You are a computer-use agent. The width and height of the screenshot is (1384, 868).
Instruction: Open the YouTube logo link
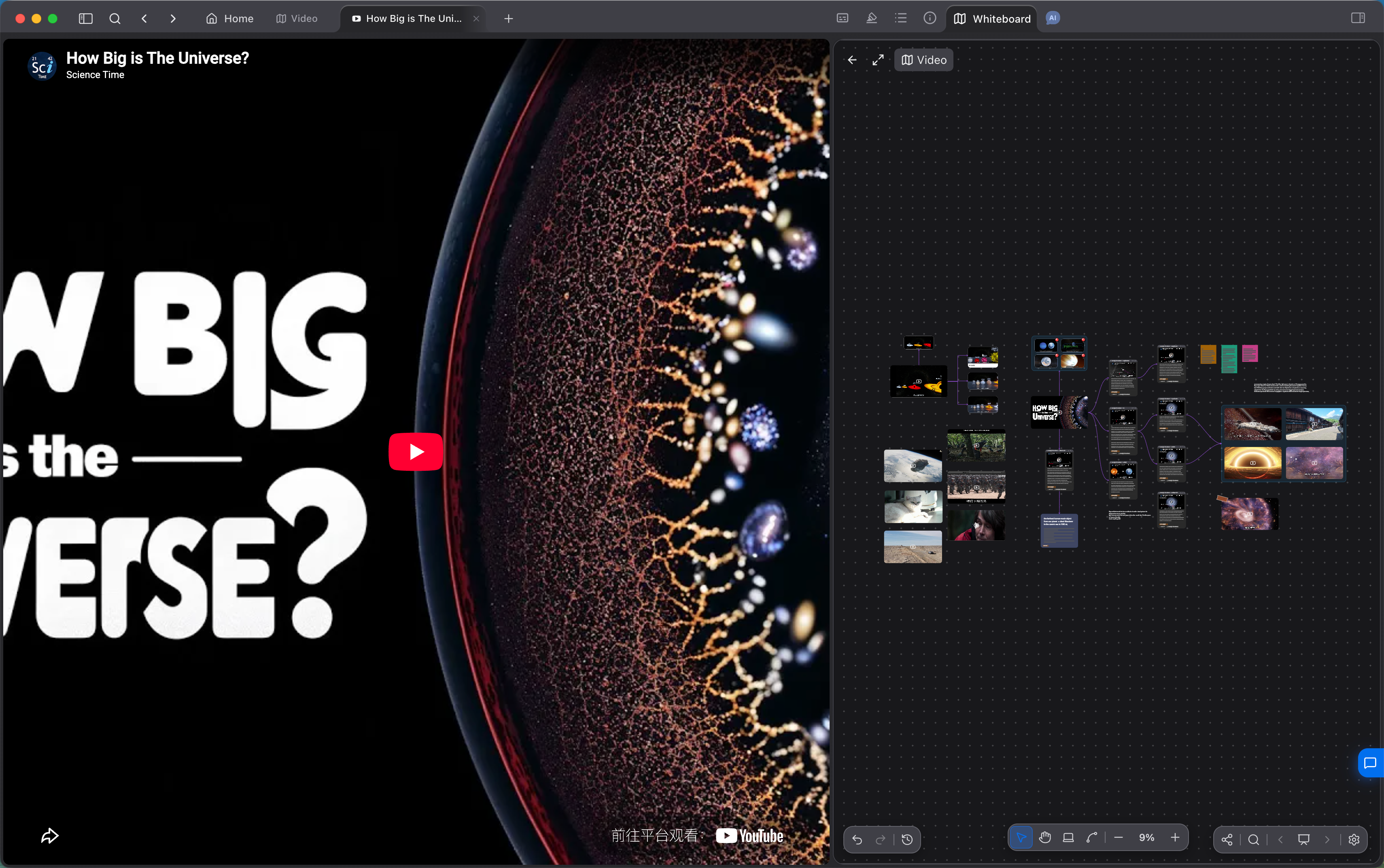749,835
